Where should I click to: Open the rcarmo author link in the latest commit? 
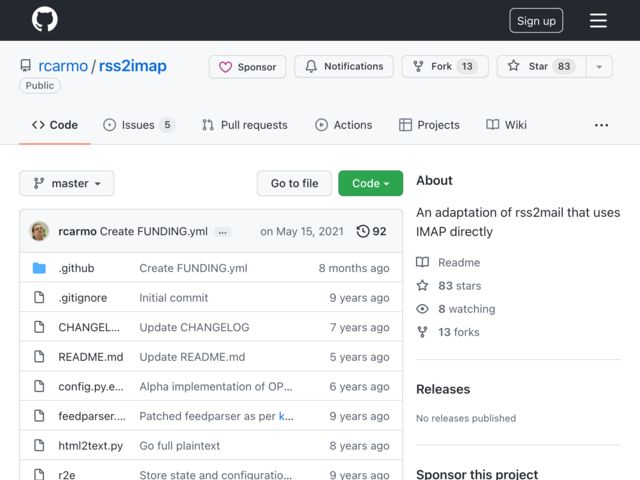click(77, 231)
